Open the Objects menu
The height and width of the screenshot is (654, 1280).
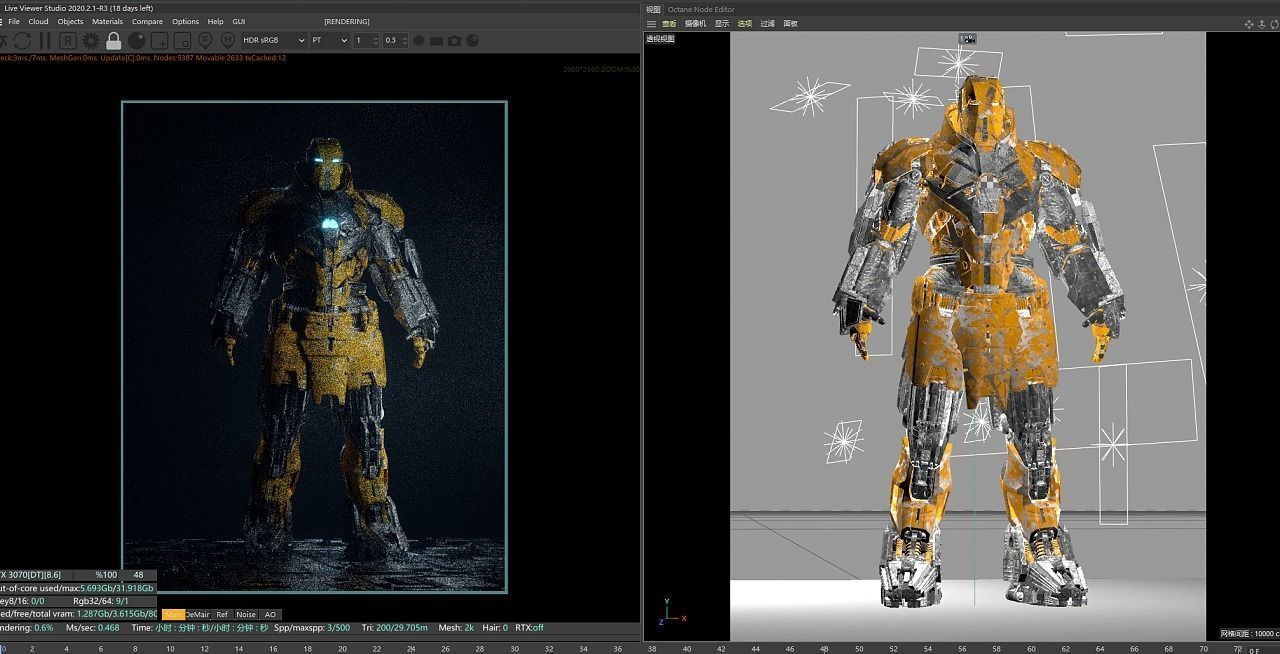tap(70, 21)
